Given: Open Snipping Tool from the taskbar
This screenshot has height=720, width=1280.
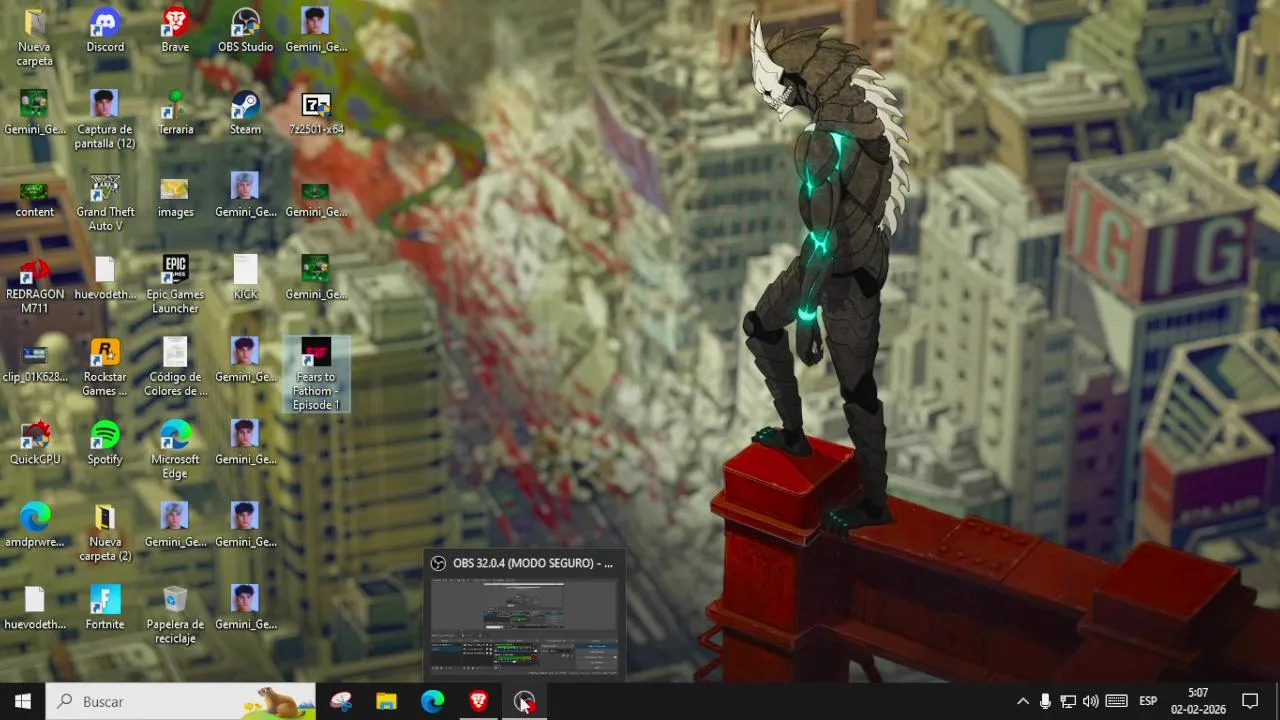Looking at the screenshot, I should pos(340,701).
